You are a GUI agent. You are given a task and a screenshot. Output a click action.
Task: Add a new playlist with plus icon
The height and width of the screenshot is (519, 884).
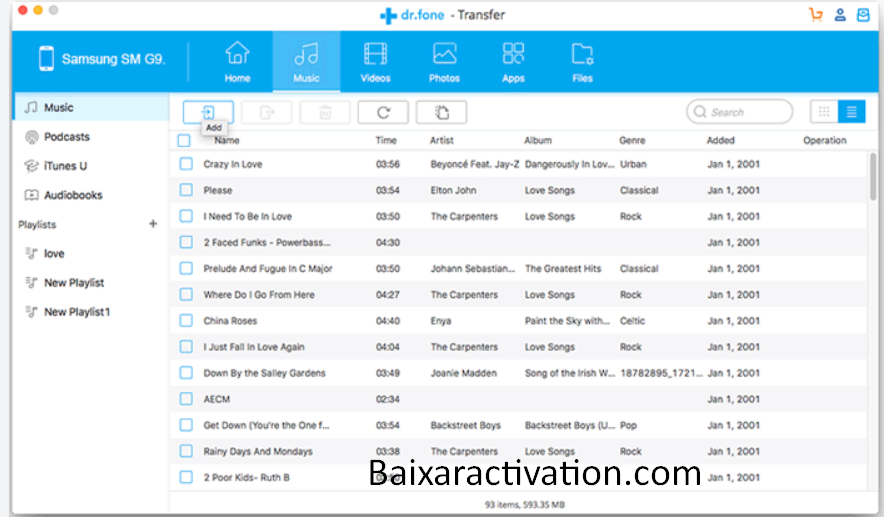(x=153, y=224)
